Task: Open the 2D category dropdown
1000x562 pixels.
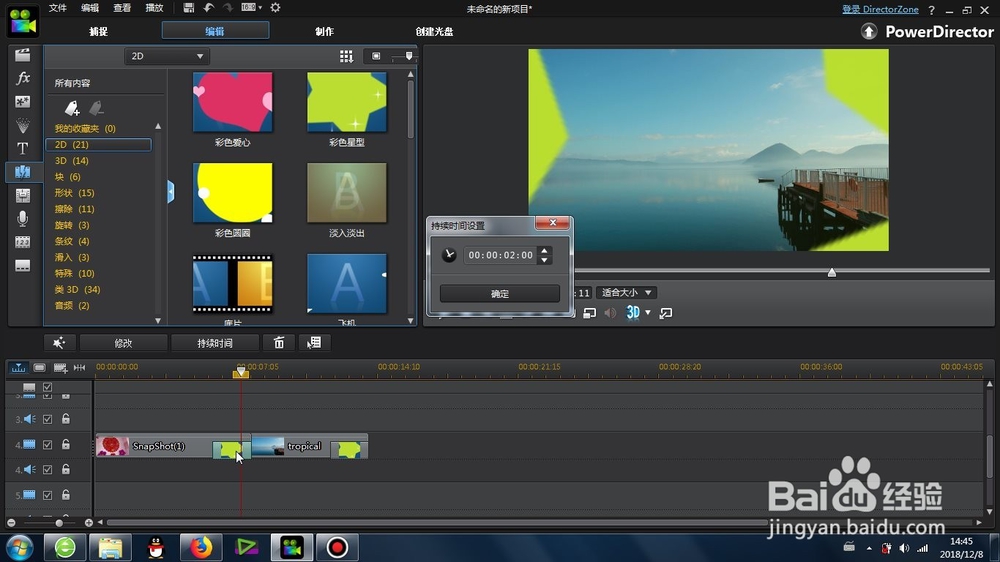Action: [166, 56]
